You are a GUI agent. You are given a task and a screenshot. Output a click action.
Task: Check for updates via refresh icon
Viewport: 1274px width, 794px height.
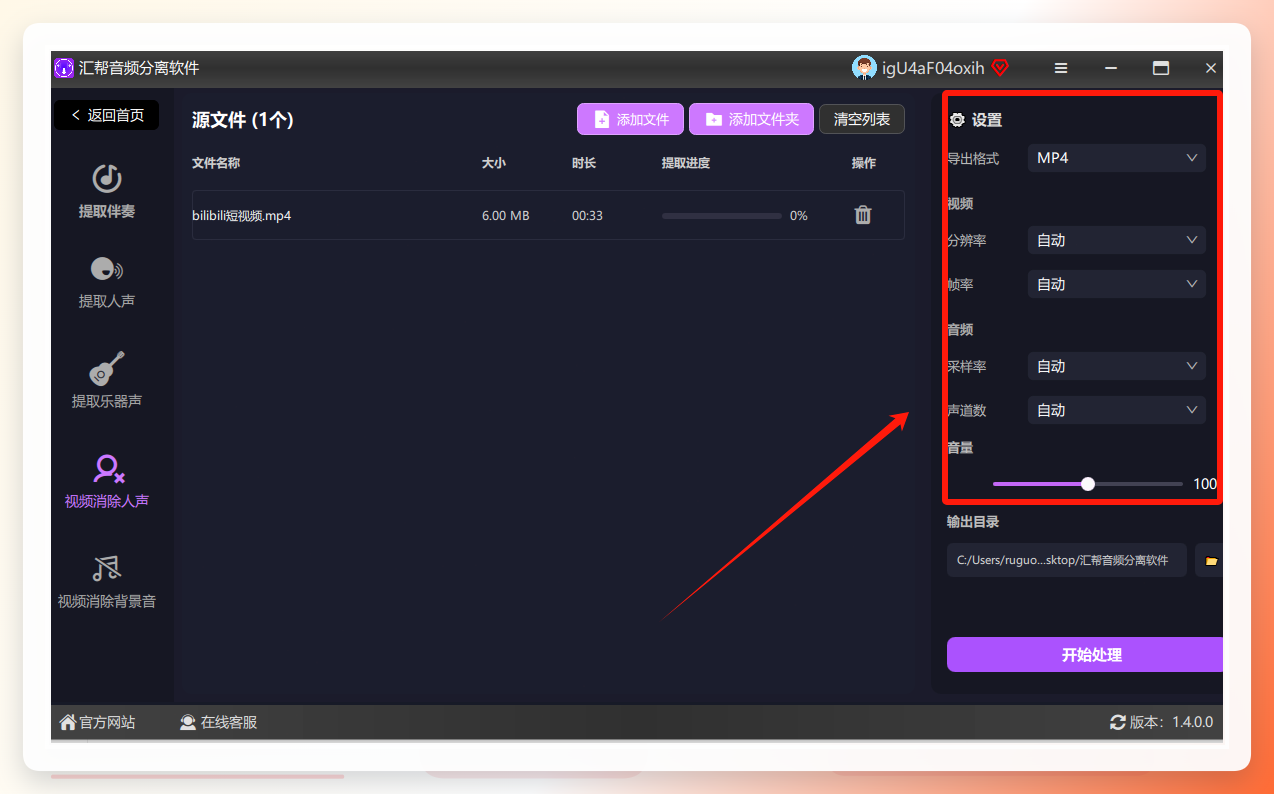tap(1118, 722)
